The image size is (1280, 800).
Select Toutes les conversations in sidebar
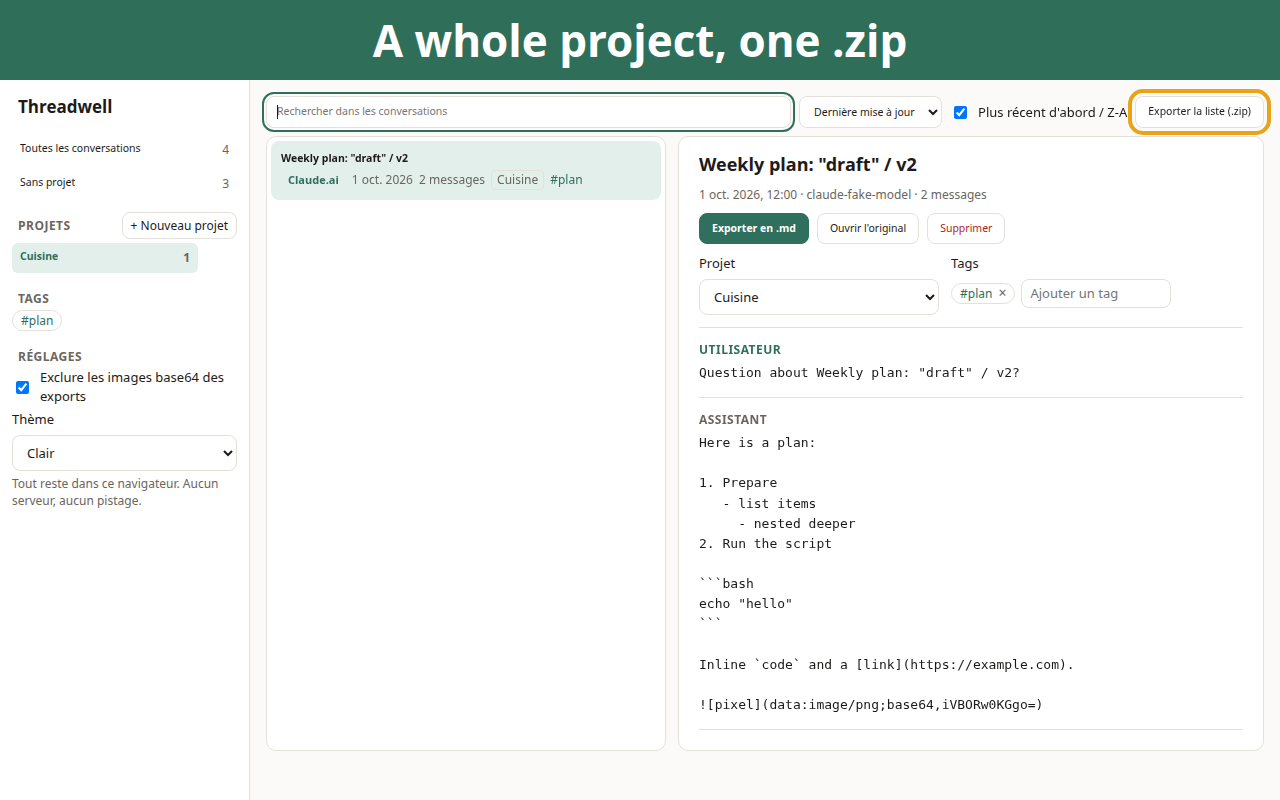click(124, 149)
